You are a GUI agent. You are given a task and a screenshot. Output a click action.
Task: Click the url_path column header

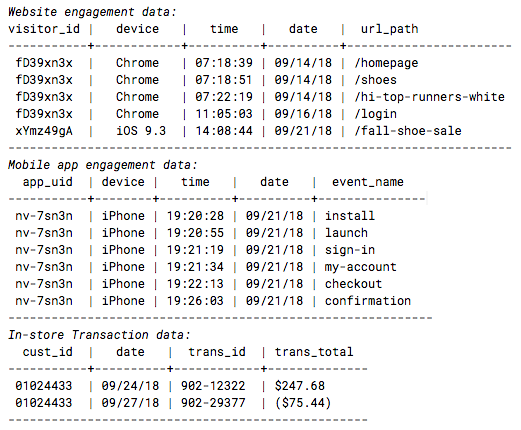(389, 29)
